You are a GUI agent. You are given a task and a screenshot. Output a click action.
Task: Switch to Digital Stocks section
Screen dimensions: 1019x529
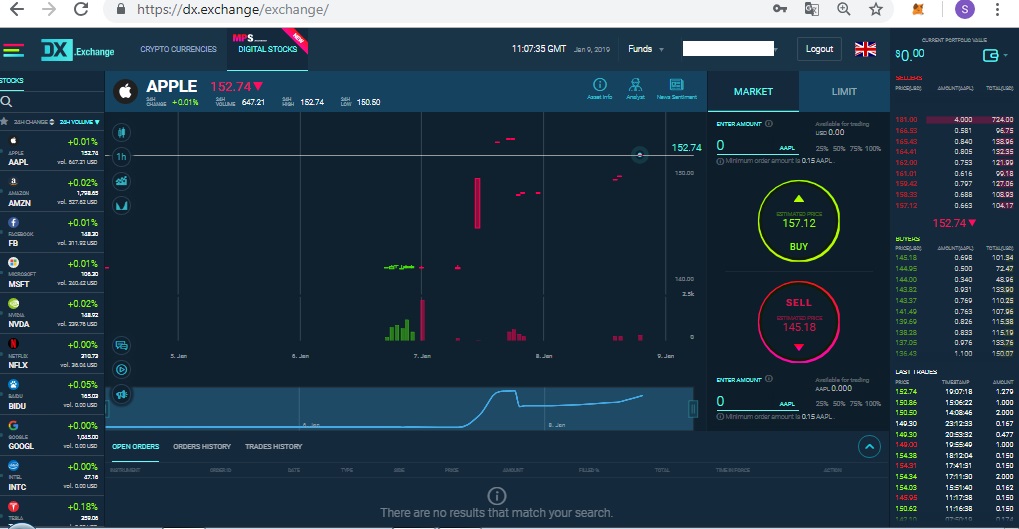(268, 49)
